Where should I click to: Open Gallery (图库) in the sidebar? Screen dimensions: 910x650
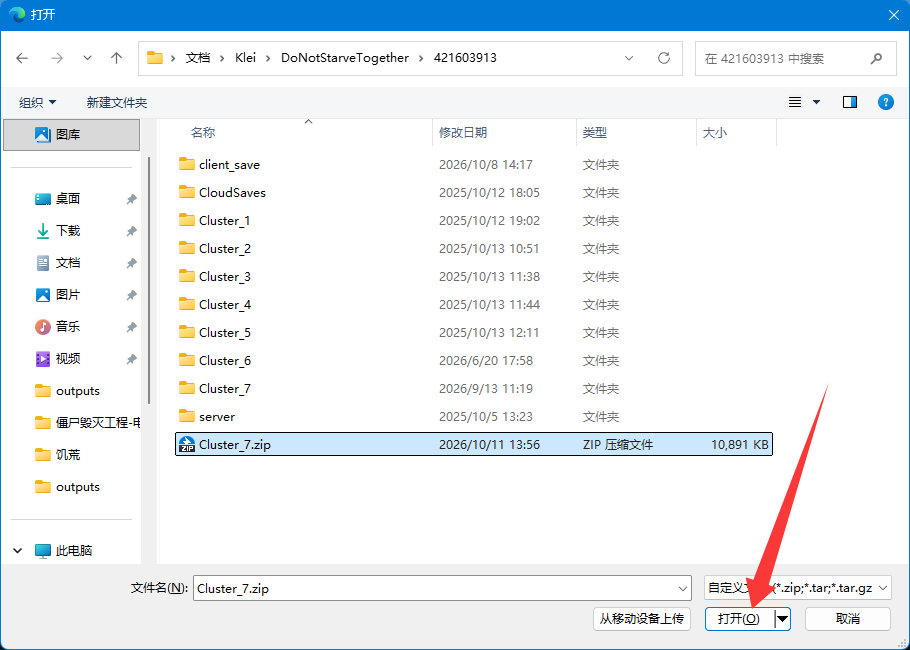pos(71,135)
